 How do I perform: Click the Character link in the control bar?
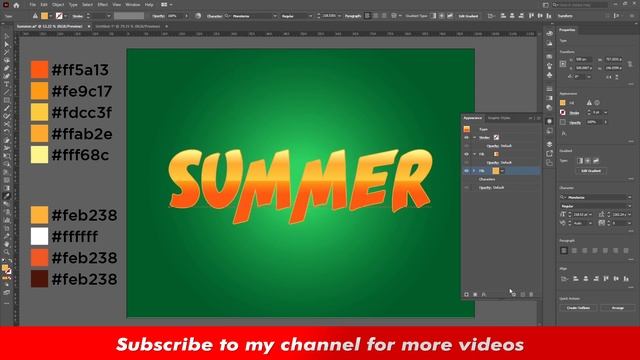click(214, 16)
